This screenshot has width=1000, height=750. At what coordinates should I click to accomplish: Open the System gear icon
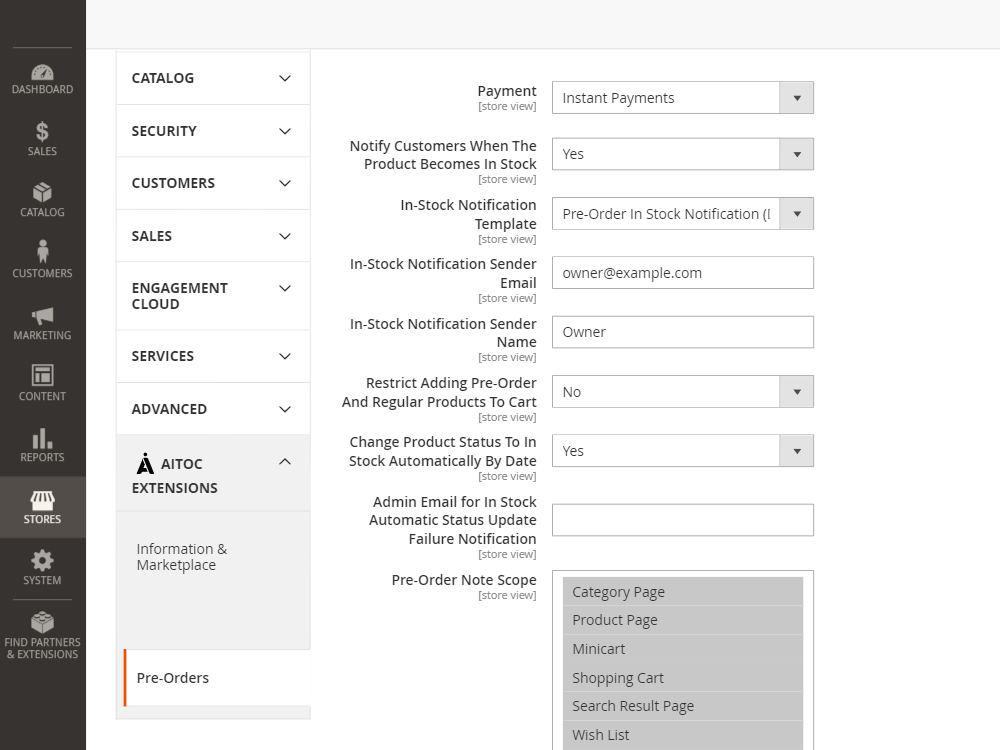(x=42, y=561)
